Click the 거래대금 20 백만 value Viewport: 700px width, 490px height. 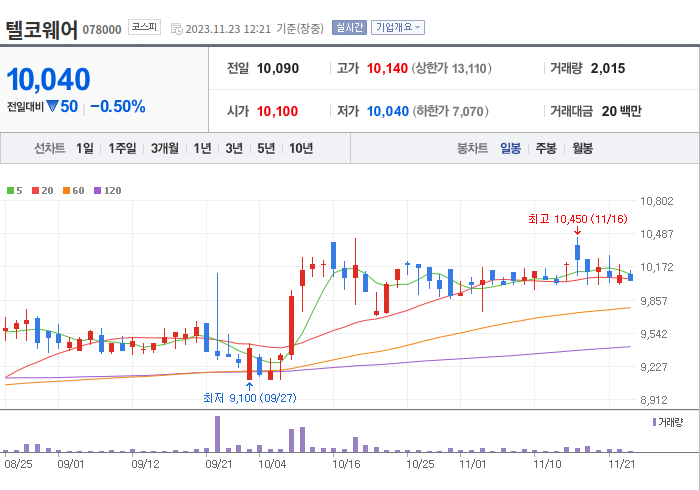(621, 111)
